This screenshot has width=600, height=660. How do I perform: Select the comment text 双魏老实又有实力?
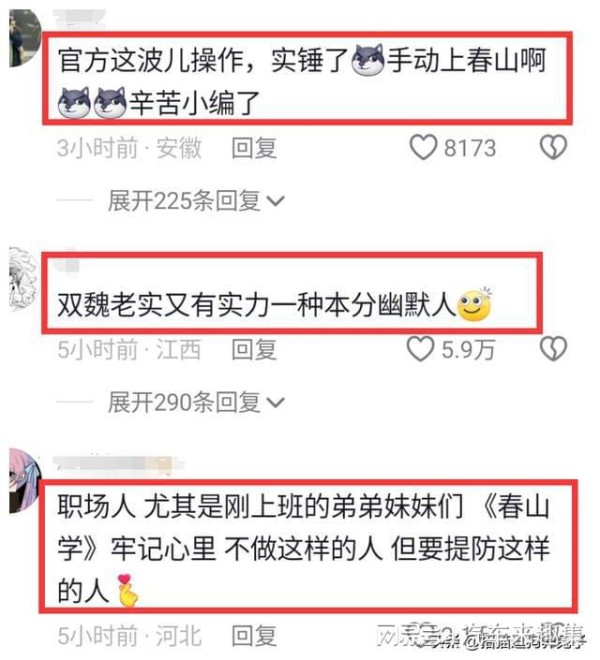tap(163, 305)
